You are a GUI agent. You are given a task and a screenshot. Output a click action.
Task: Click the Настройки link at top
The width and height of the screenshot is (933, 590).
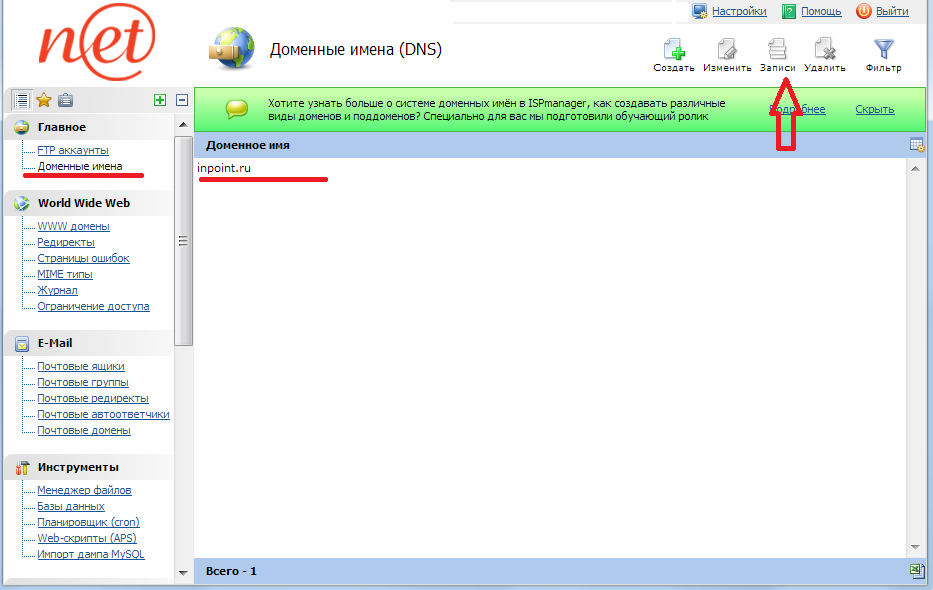(x=739, y=11)
